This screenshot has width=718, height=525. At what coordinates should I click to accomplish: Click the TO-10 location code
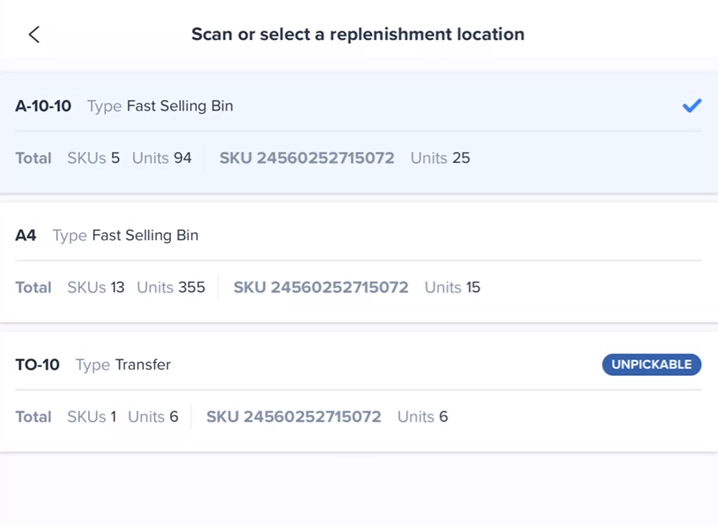pos(38,364)
